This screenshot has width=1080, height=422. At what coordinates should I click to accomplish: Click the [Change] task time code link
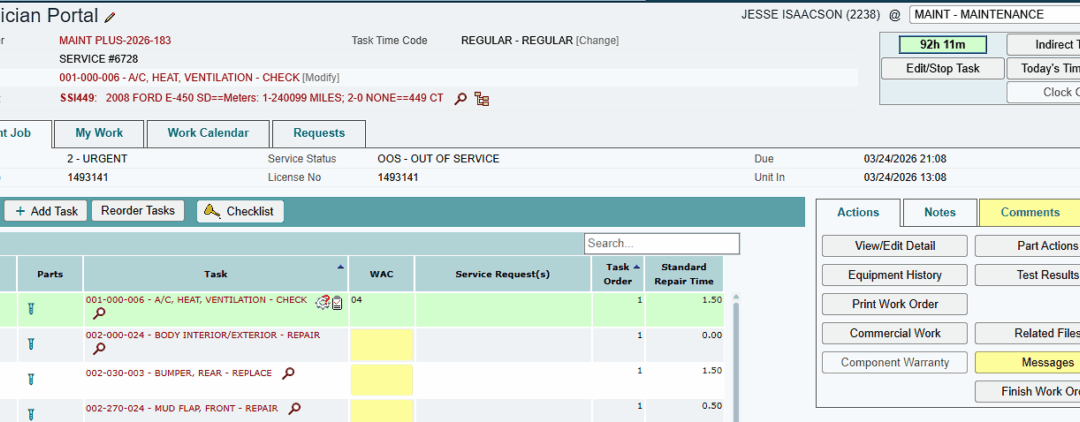(x=597, y=41)
